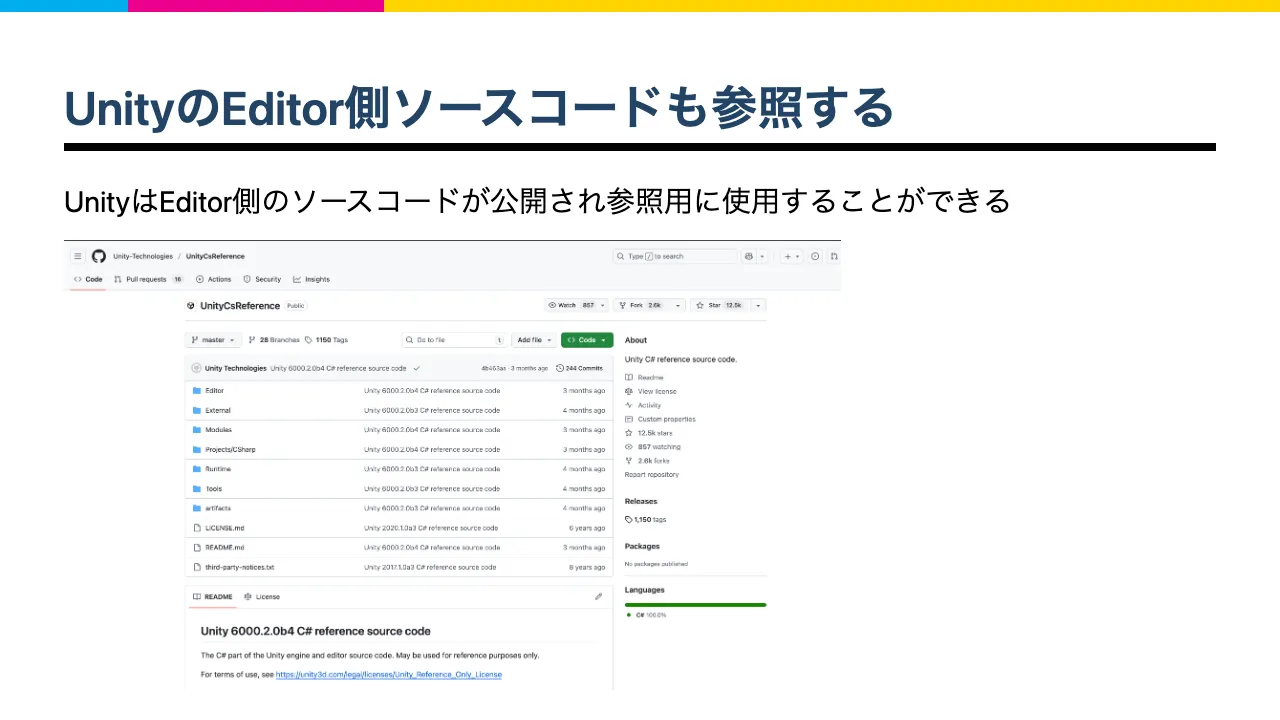This screenshot has height=720, width=1280.
Task: Click the third-party-notices.txt file icon
Action: [197, 567]
